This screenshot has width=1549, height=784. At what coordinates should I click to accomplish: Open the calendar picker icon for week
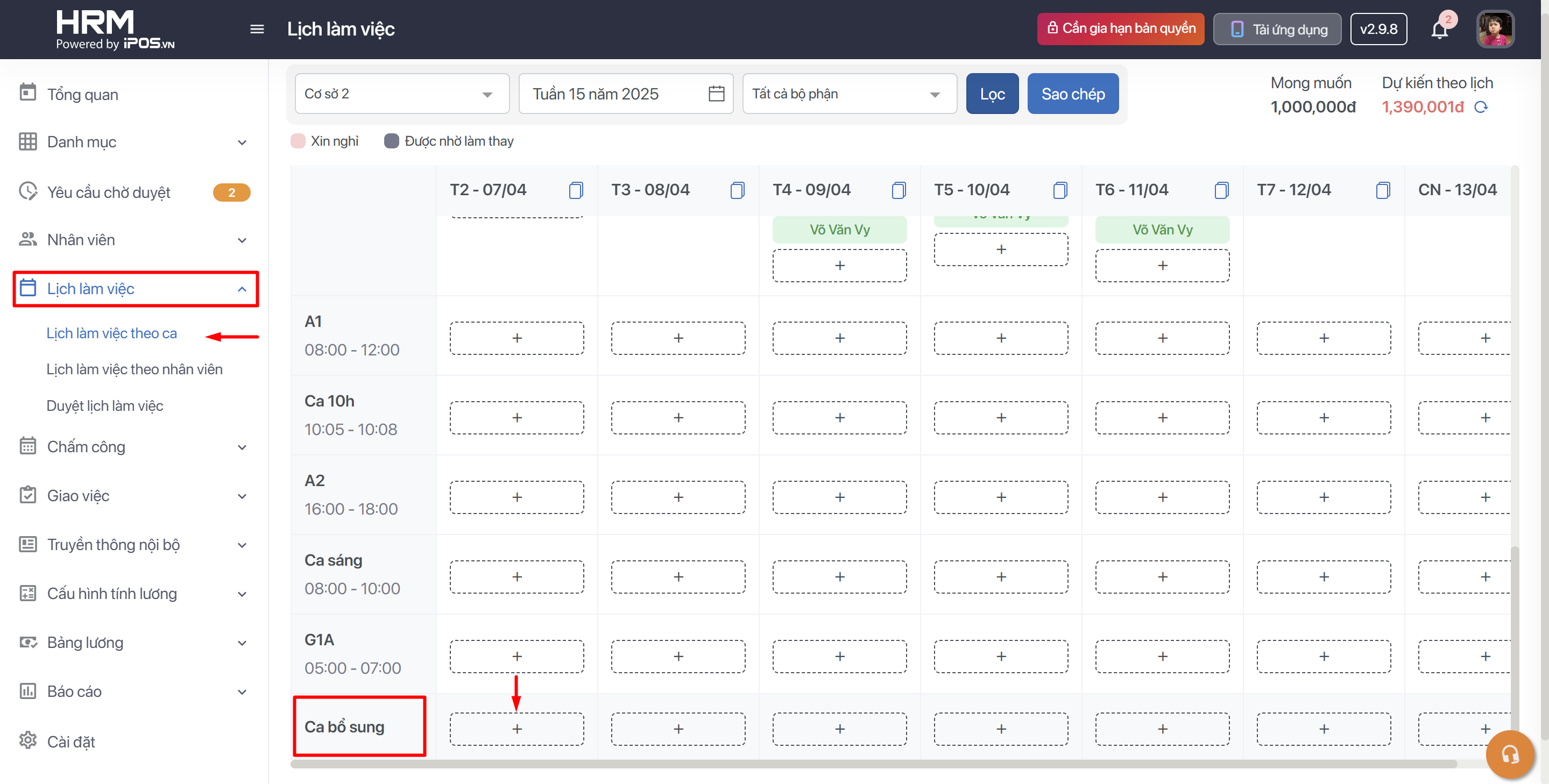click(x=716, y=94)
